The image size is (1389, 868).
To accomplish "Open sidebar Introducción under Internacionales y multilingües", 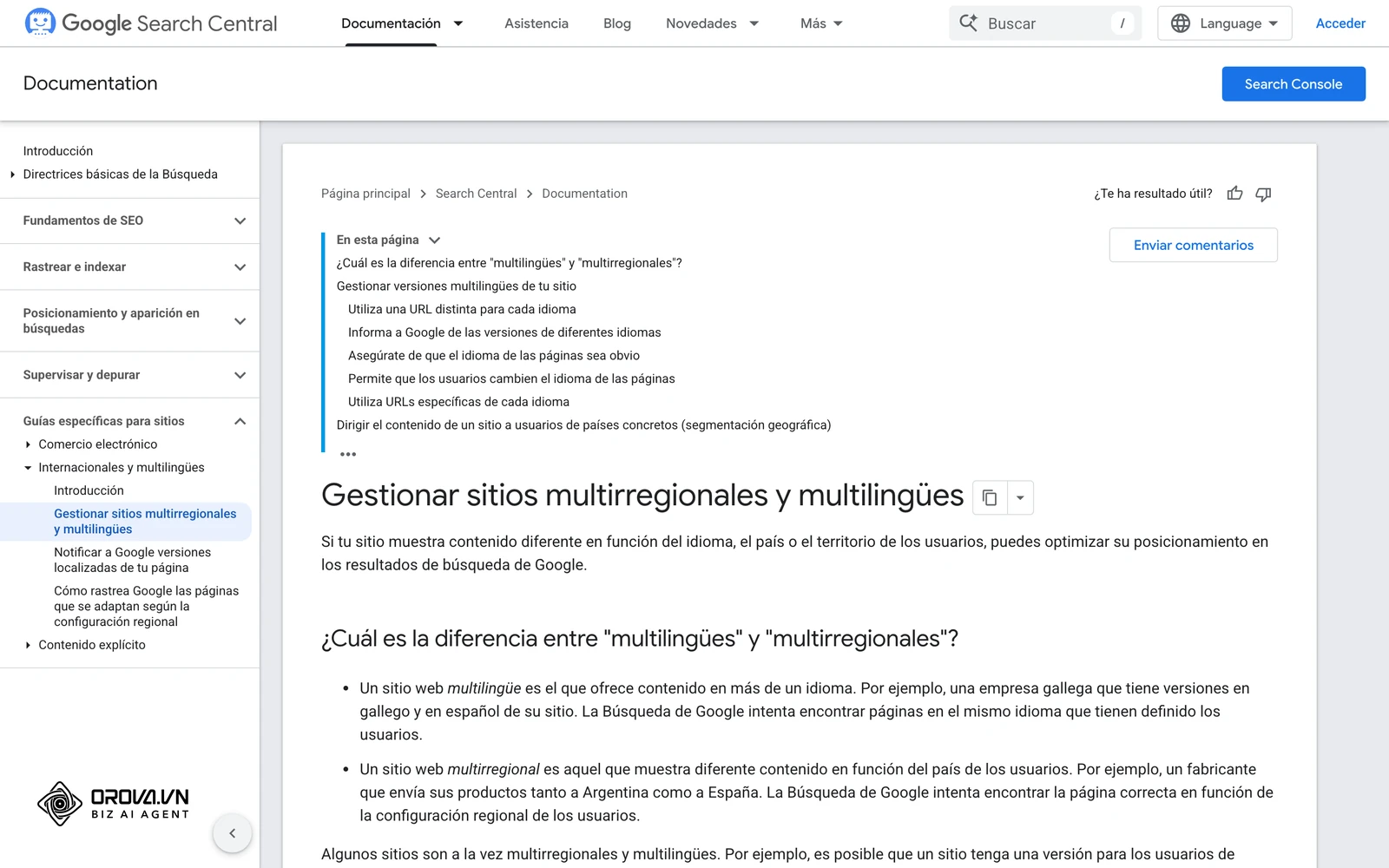I will [x=89, y=490].
